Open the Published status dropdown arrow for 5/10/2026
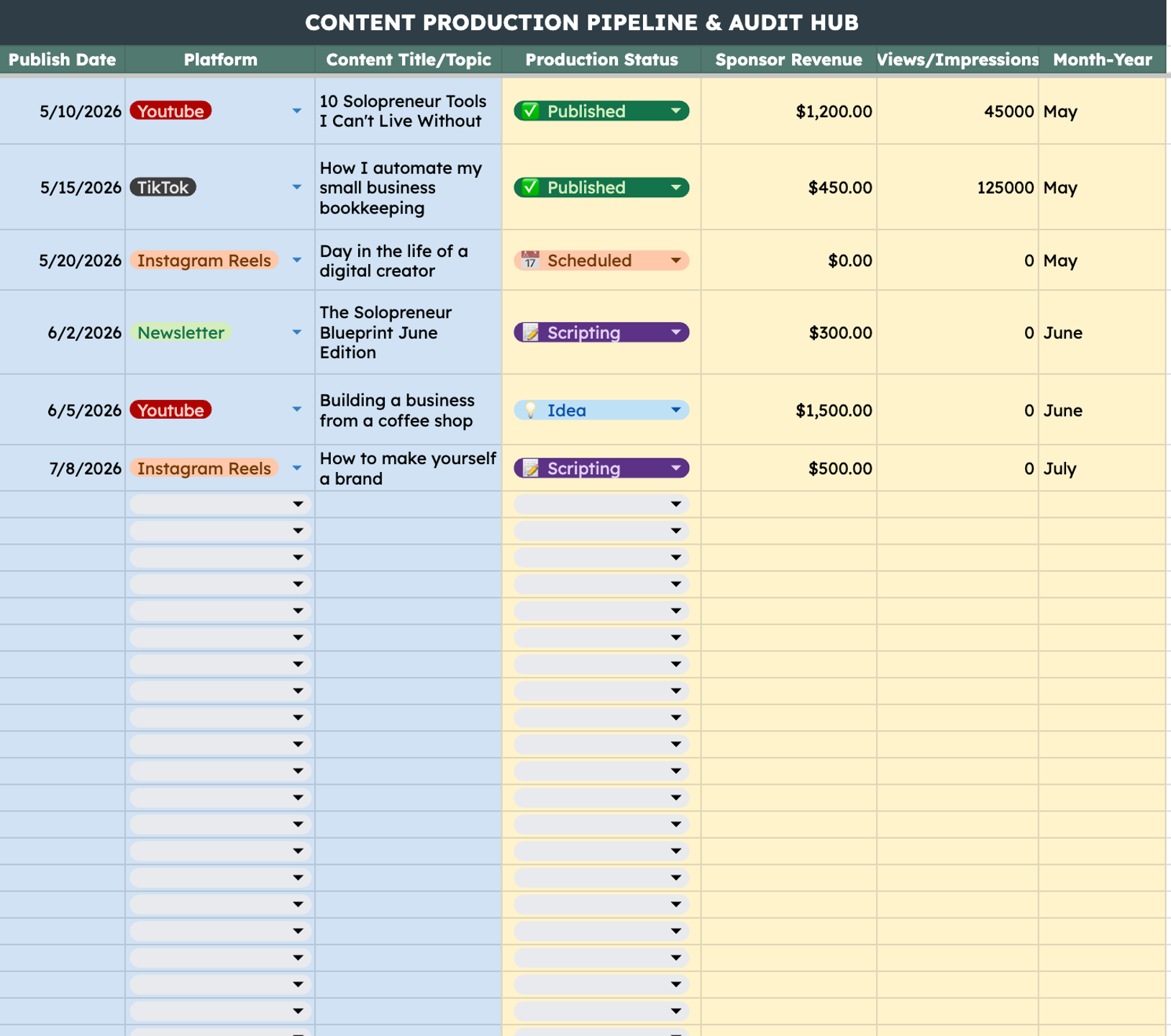Screen dimensions: 1171x1036 (675, 111)
